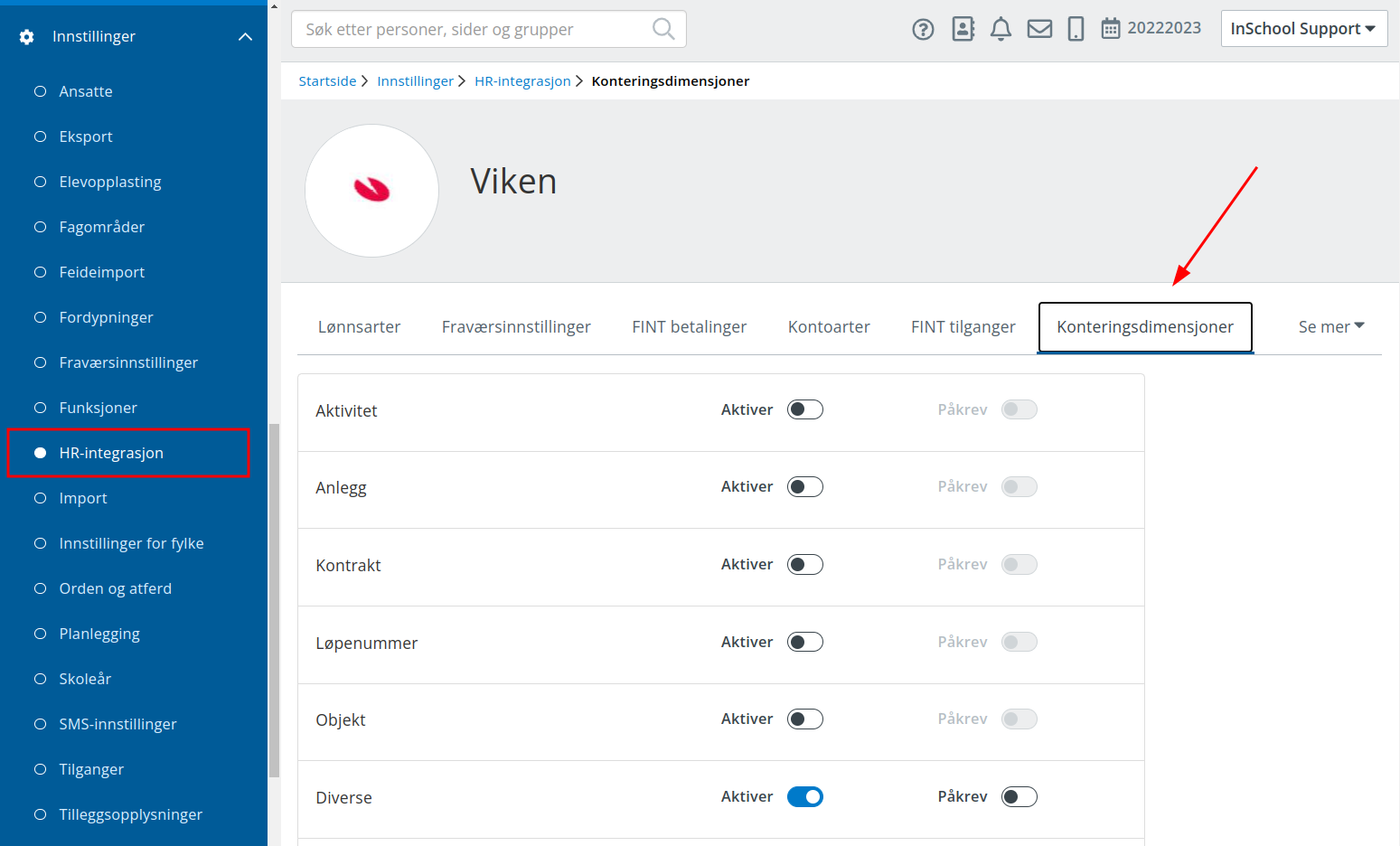Open the InSchool Support dropdown
The image size is (1400, 846).
[x=1303, y=29]
